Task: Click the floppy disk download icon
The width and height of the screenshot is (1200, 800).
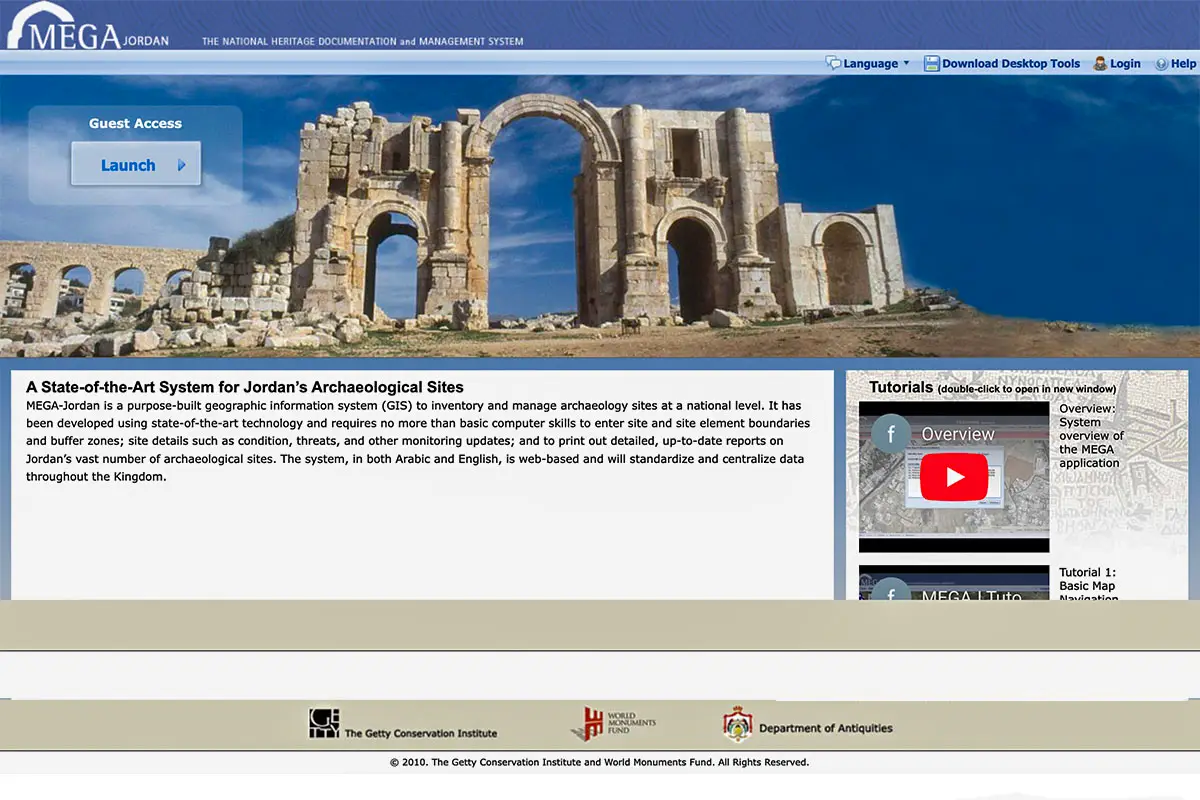Action: tap(931, 63)
